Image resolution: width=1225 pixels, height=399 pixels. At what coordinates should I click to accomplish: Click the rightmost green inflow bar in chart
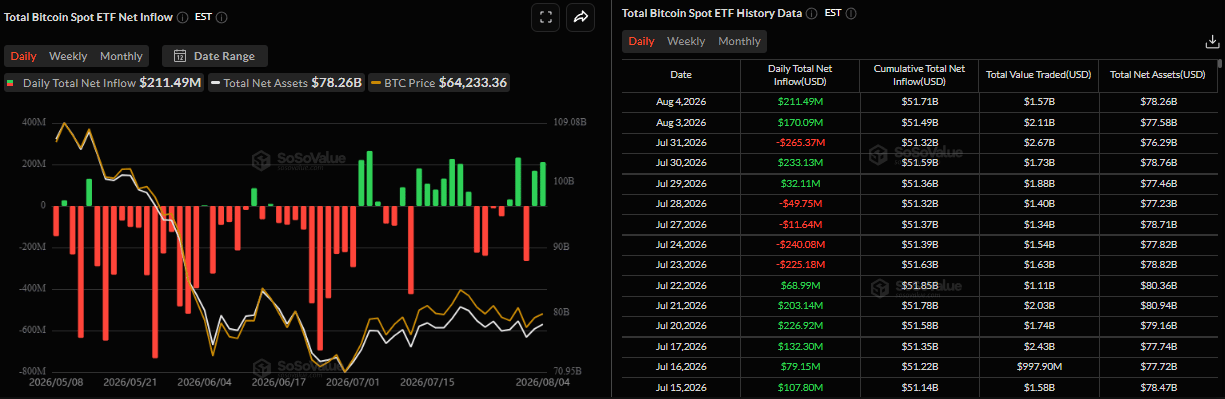click(x=543, y=183)
